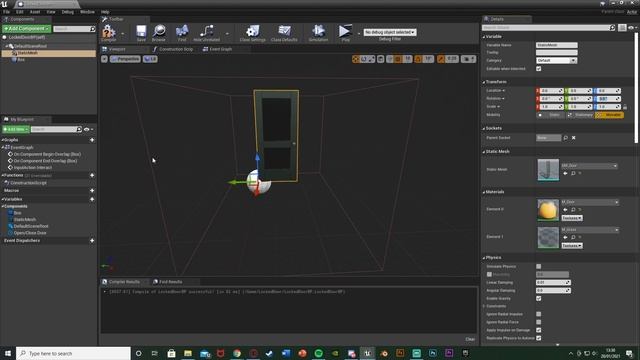The image size is (640, 360).
Task: Click the Add New button in My Blueprint
Action: (x=16, y=129)
